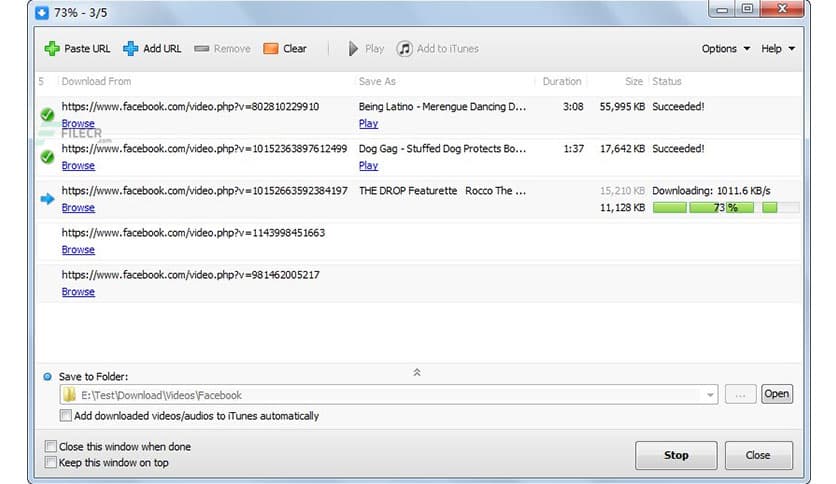
Task: Click green checkmark icon of Dog Gag row
Action: (x=47, y=157)
